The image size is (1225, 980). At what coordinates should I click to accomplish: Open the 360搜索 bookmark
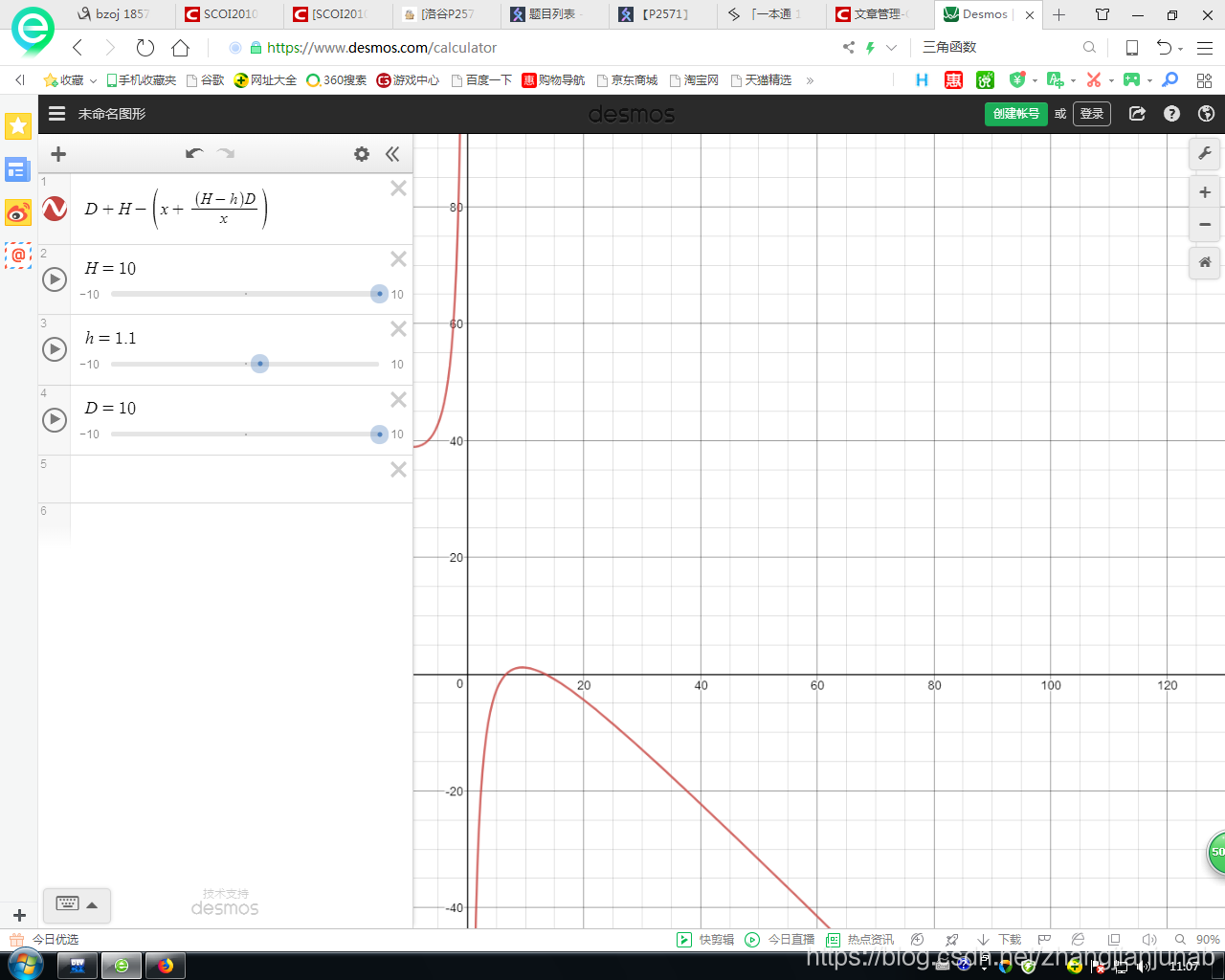[x=336, y=80]
